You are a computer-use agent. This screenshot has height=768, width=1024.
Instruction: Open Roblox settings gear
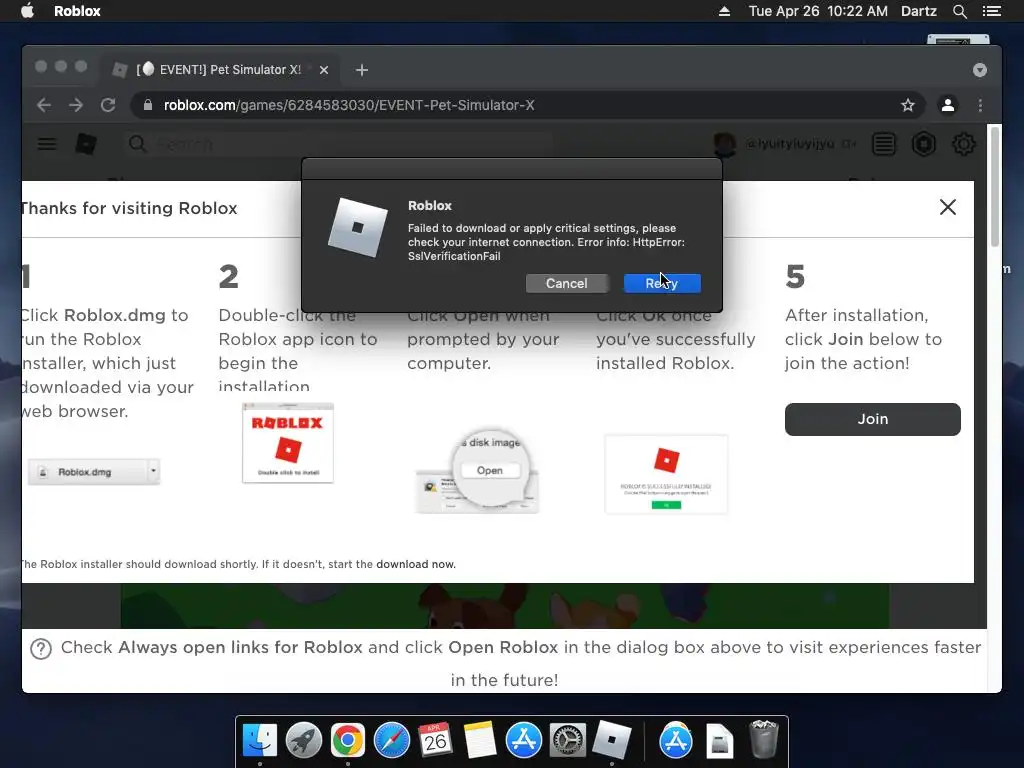pyautogui.click(x=963, y=144)
